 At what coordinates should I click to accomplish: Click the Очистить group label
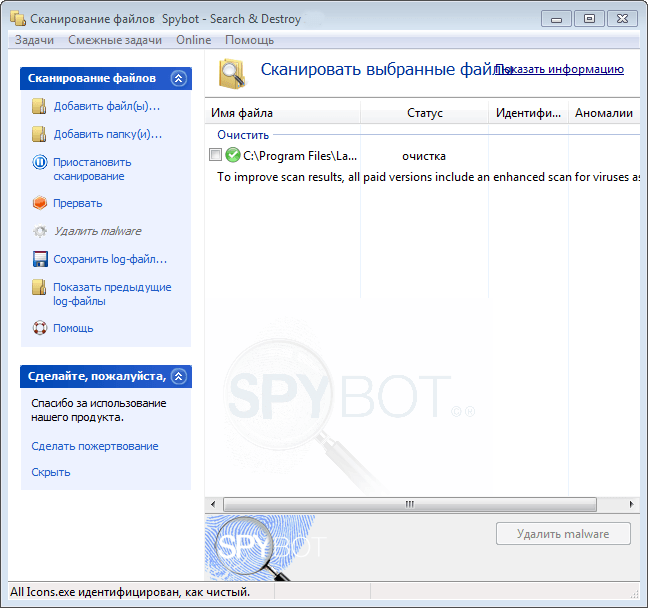tap(243, 135)
